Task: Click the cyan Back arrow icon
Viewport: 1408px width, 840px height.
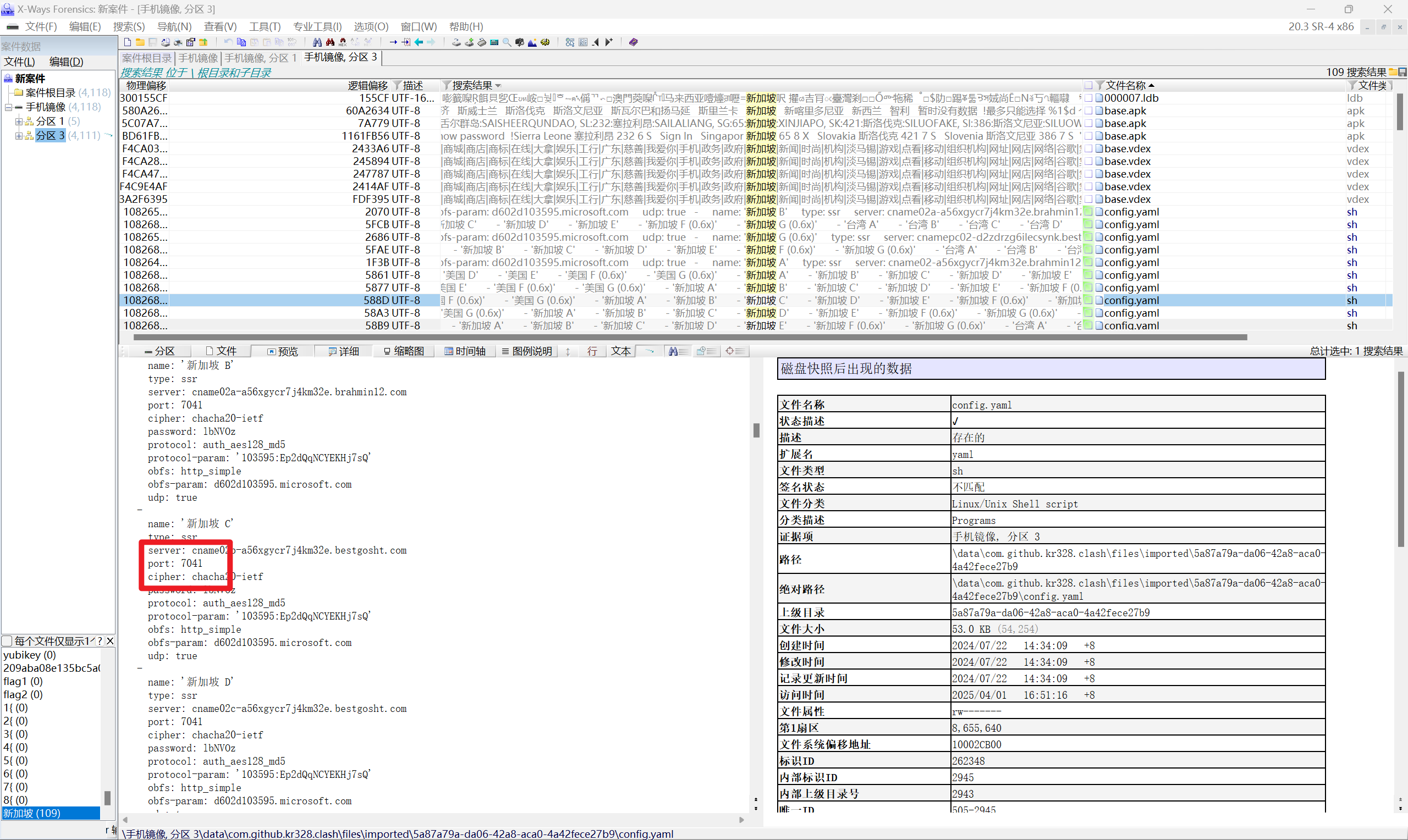Action: (x=419, y=42)
